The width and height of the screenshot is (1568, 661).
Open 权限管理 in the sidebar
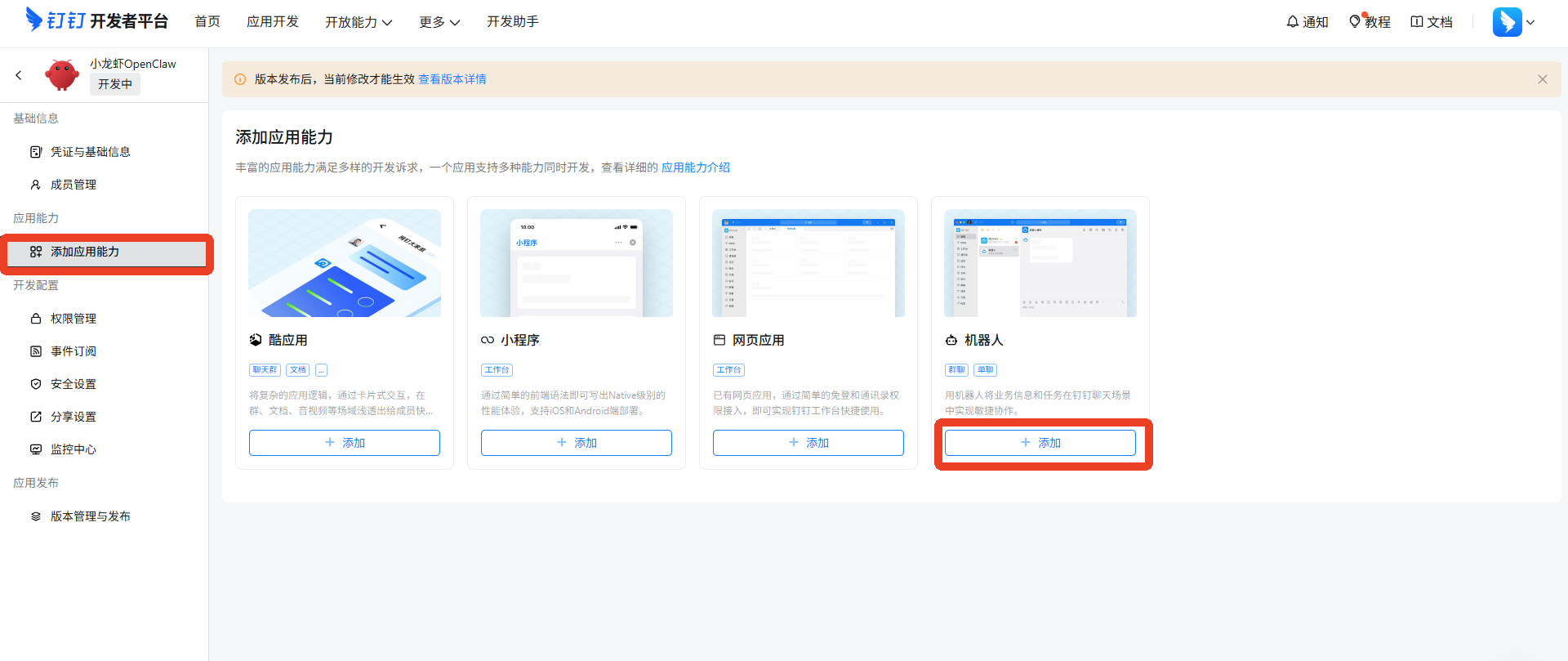point(73,319)
